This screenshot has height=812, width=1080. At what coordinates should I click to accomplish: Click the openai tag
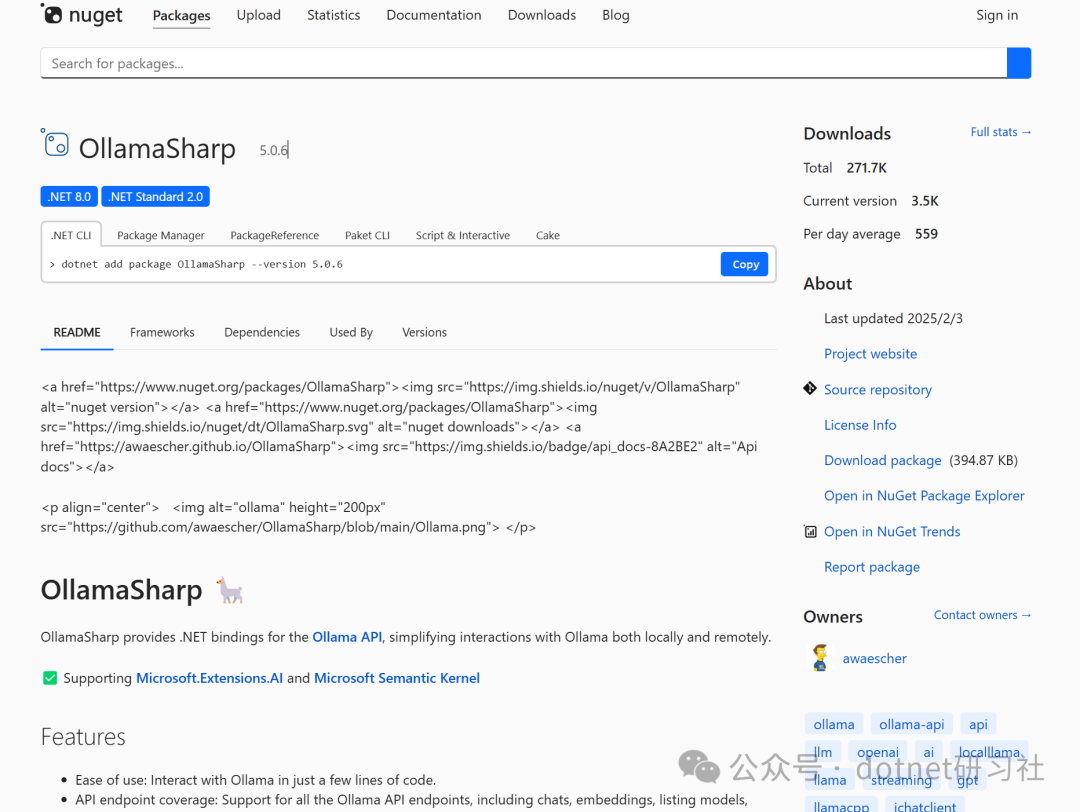(878, 753)
